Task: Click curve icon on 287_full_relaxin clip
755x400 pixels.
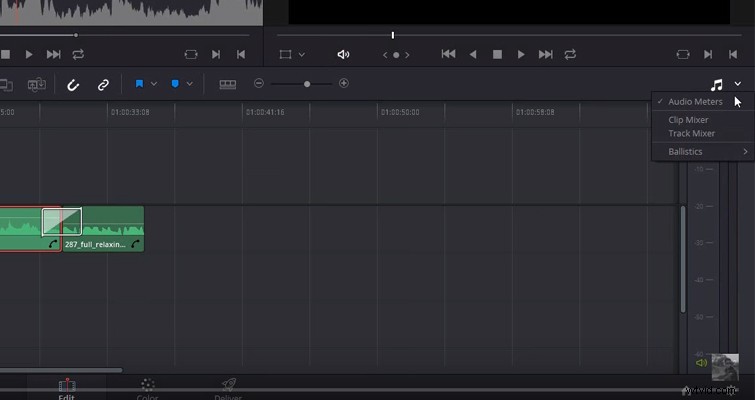Action: point(136,244)
